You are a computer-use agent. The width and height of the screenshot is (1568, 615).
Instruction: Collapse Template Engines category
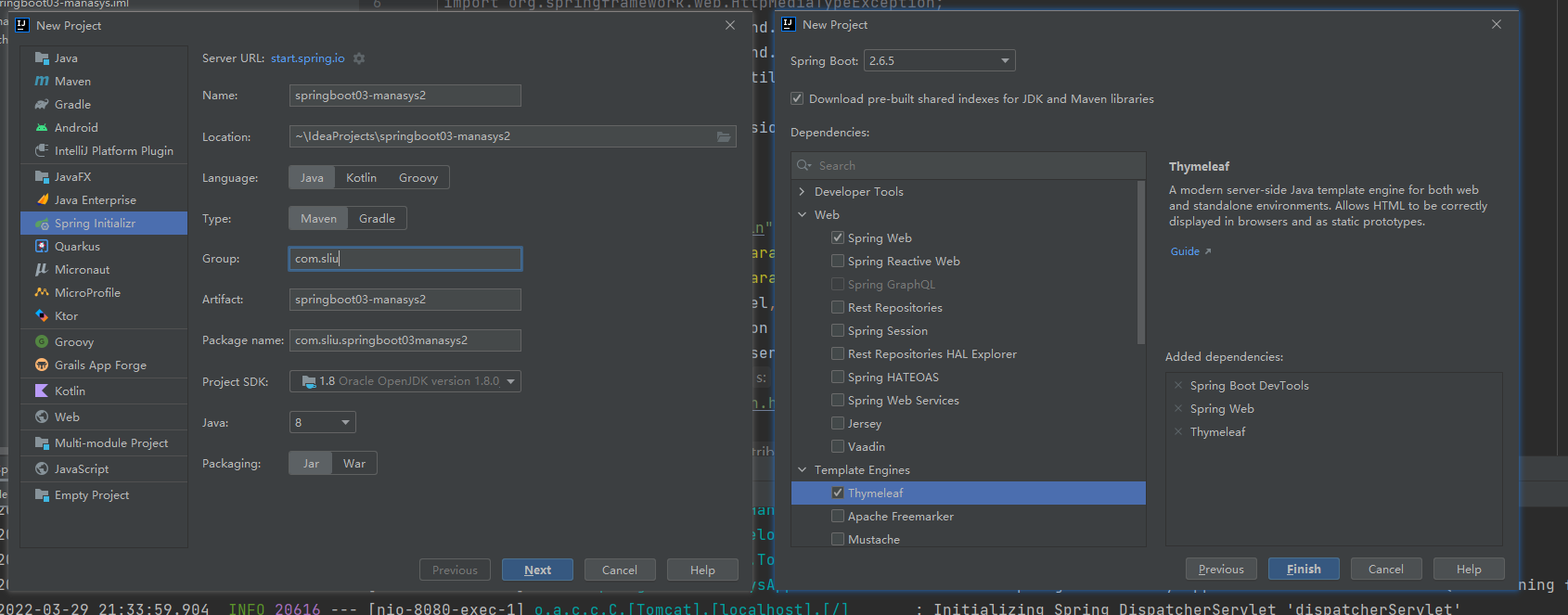(x=802, y=469)
